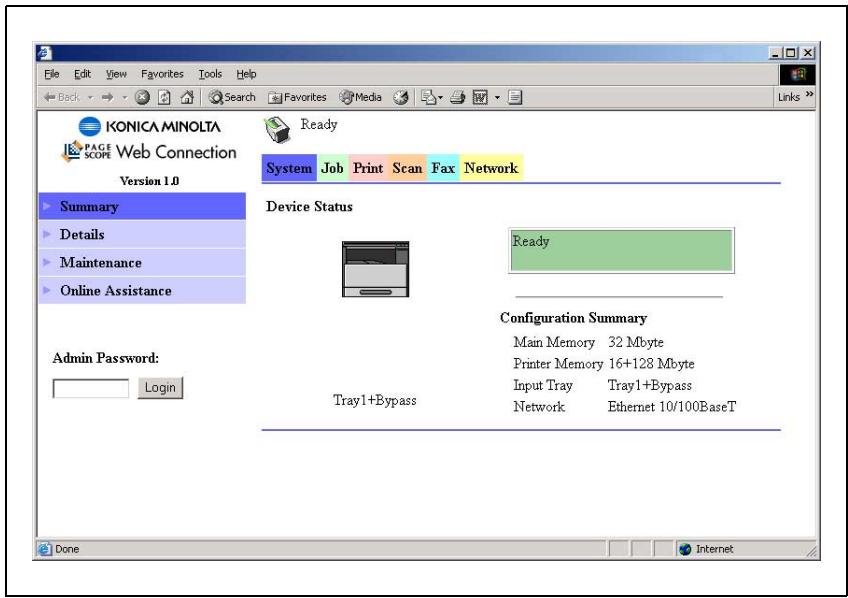The image size is (848, 598).
Task: Click the 'Version 1.0' text
Action: (149, 181)
